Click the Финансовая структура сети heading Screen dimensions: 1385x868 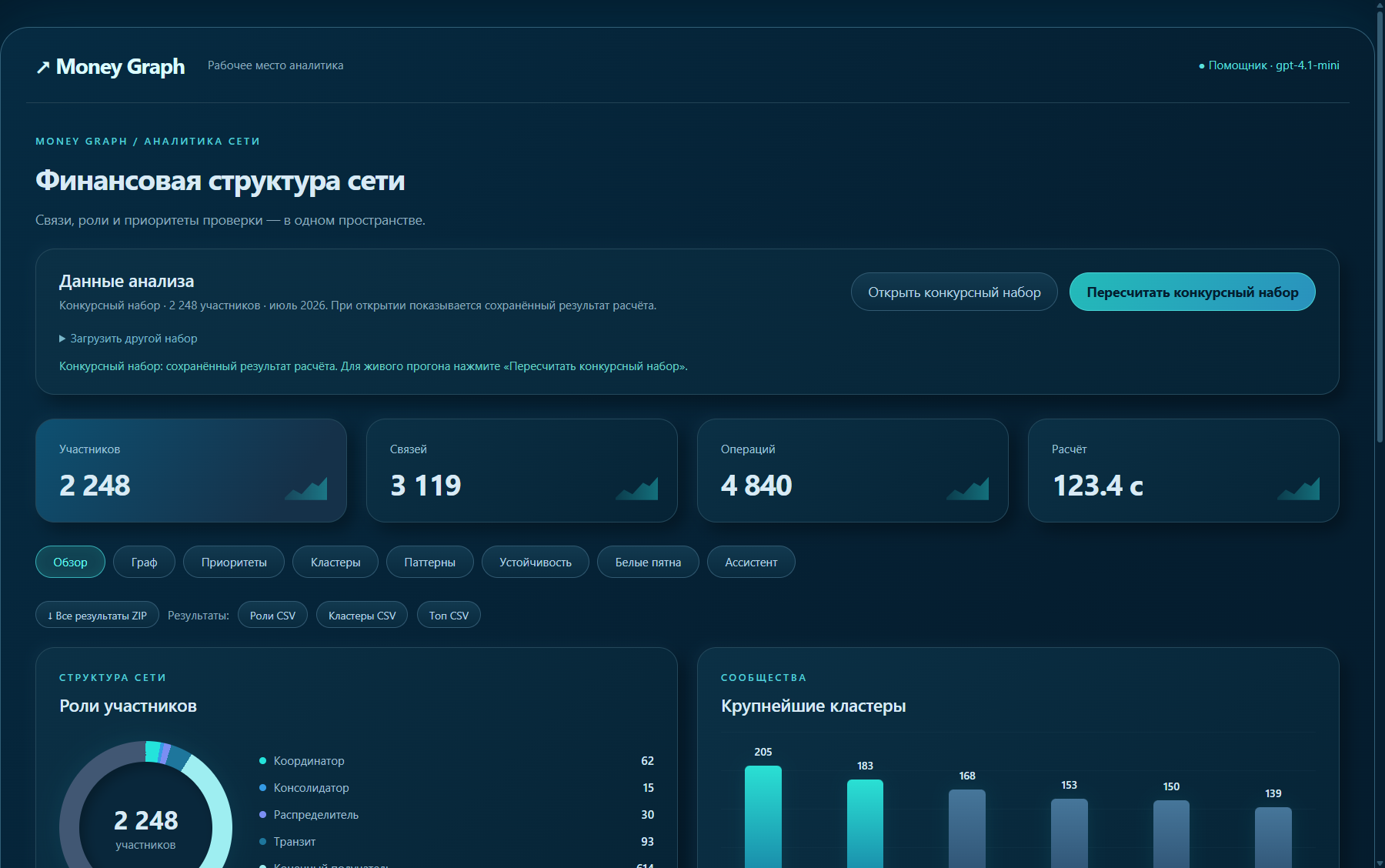pos(220,181)
